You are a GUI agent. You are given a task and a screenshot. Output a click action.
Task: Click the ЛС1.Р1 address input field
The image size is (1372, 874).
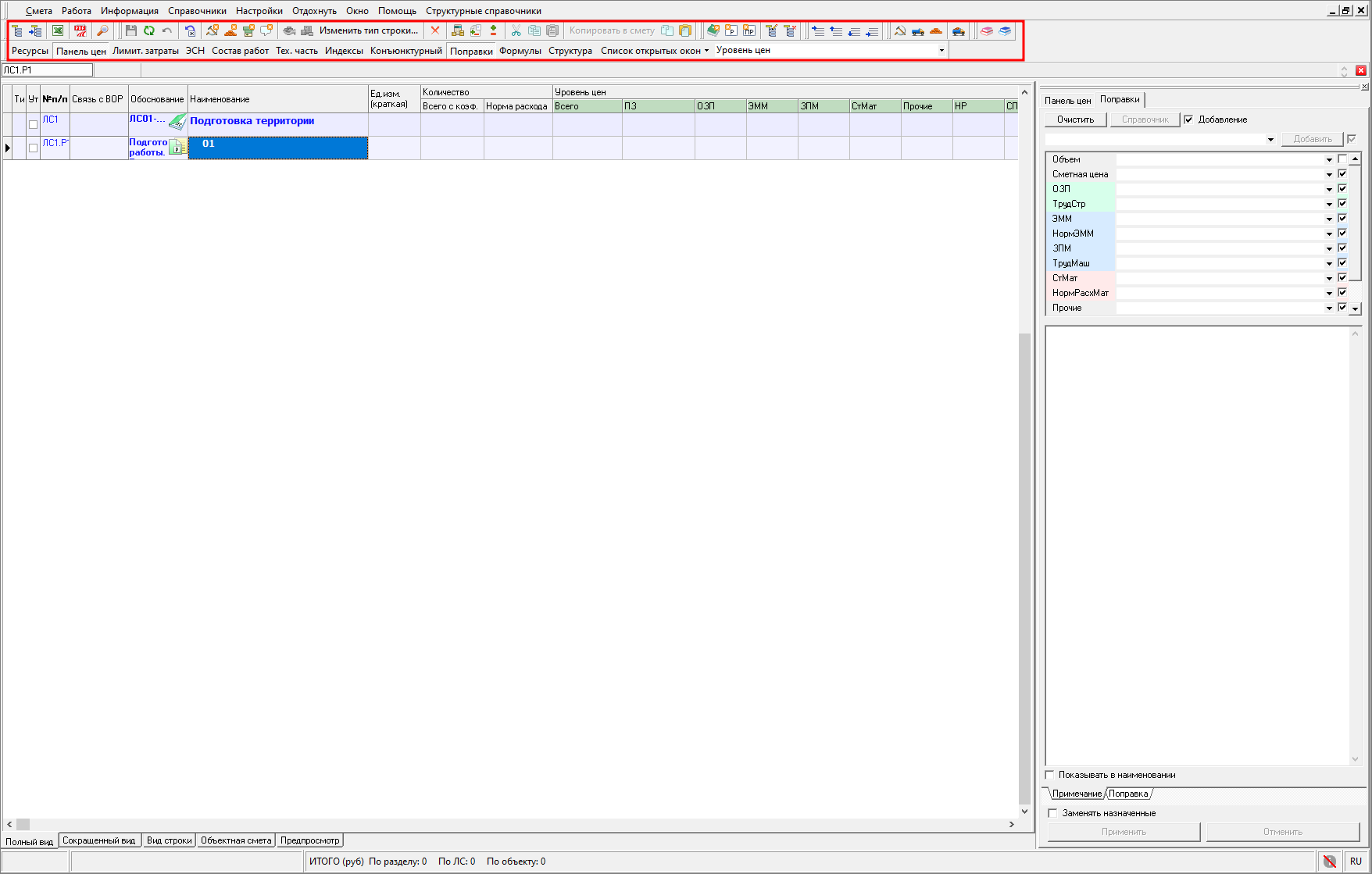(47, 70)
